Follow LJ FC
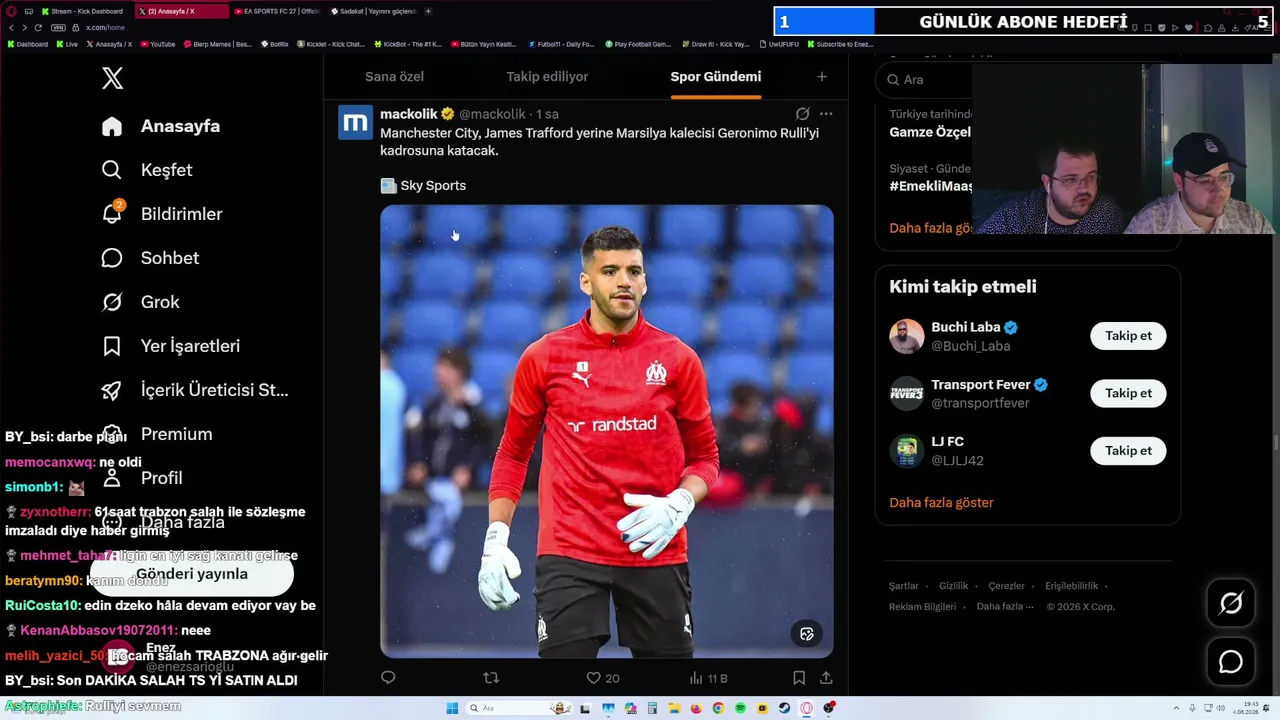 1128,451
